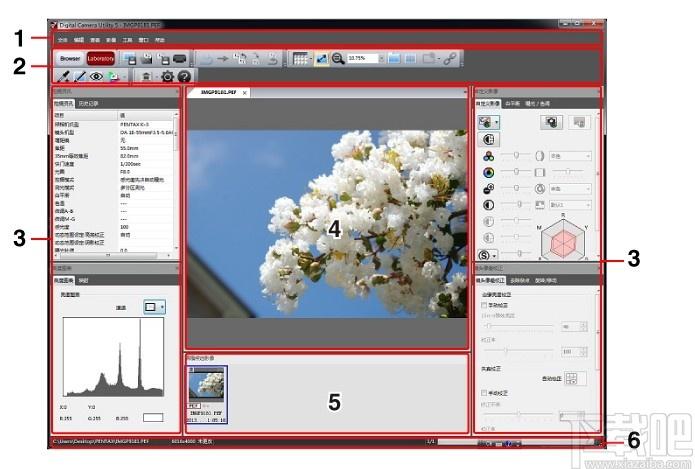Enable the first lens correction checkbox
The height and width of the screenshot is (469, 695).
[486, 304]
